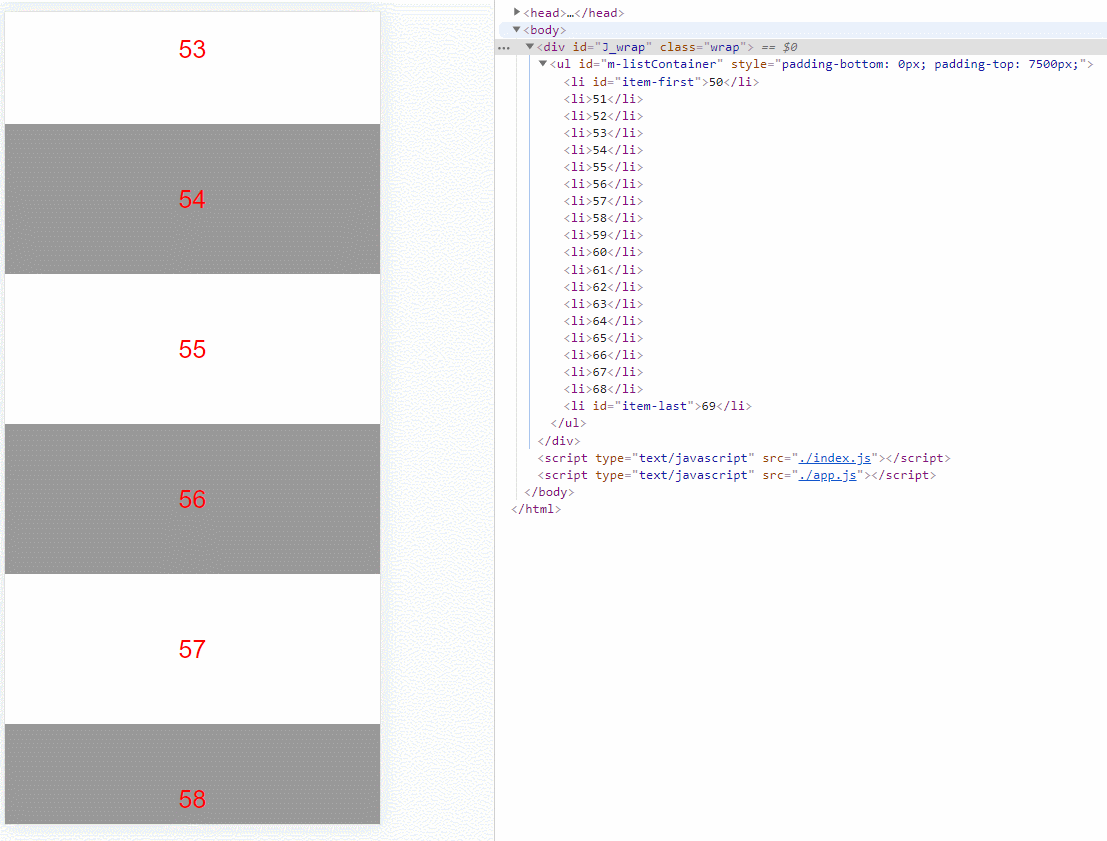Select the li 65 node
1107x841 pixels.
click(603, 338)
